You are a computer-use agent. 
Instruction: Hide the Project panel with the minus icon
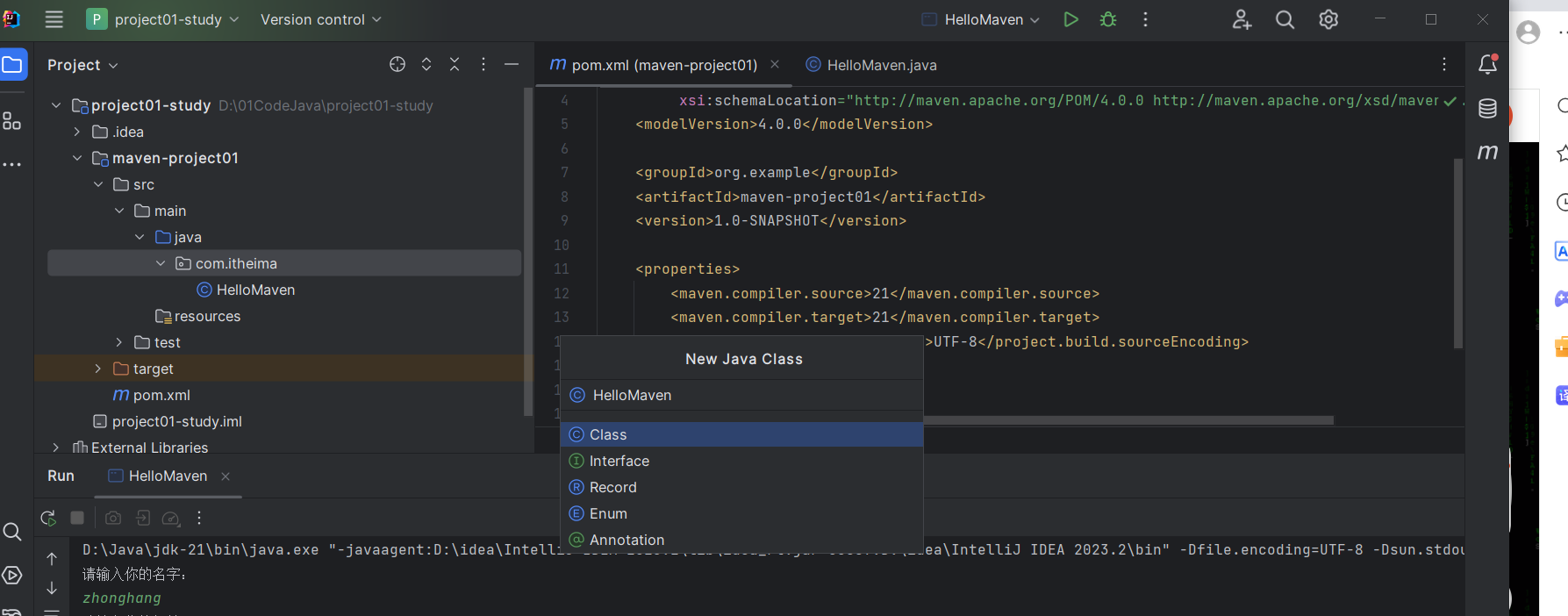pyautogui.click(x=512, y=64)
